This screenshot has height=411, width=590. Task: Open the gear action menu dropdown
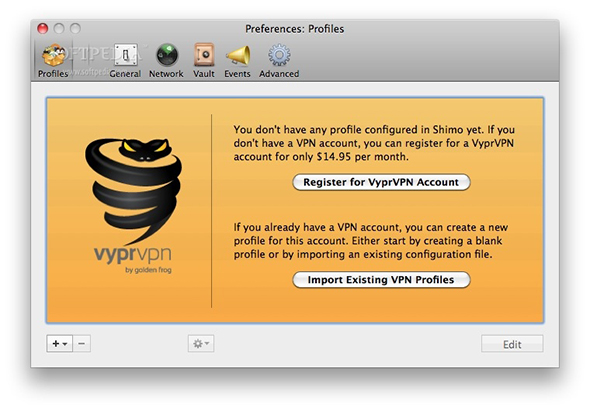(201, 344)
